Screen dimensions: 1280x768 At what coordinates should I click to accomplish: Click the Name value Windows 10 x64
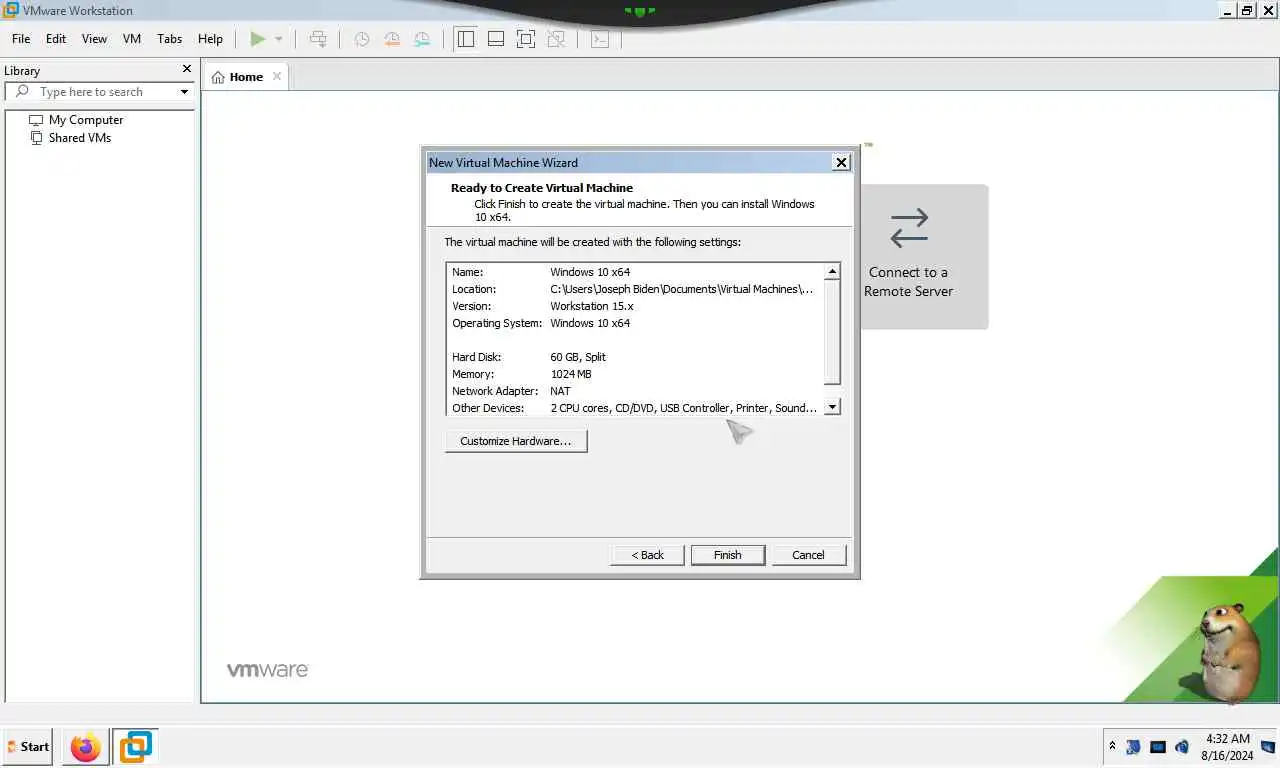[x=590, y=272]
